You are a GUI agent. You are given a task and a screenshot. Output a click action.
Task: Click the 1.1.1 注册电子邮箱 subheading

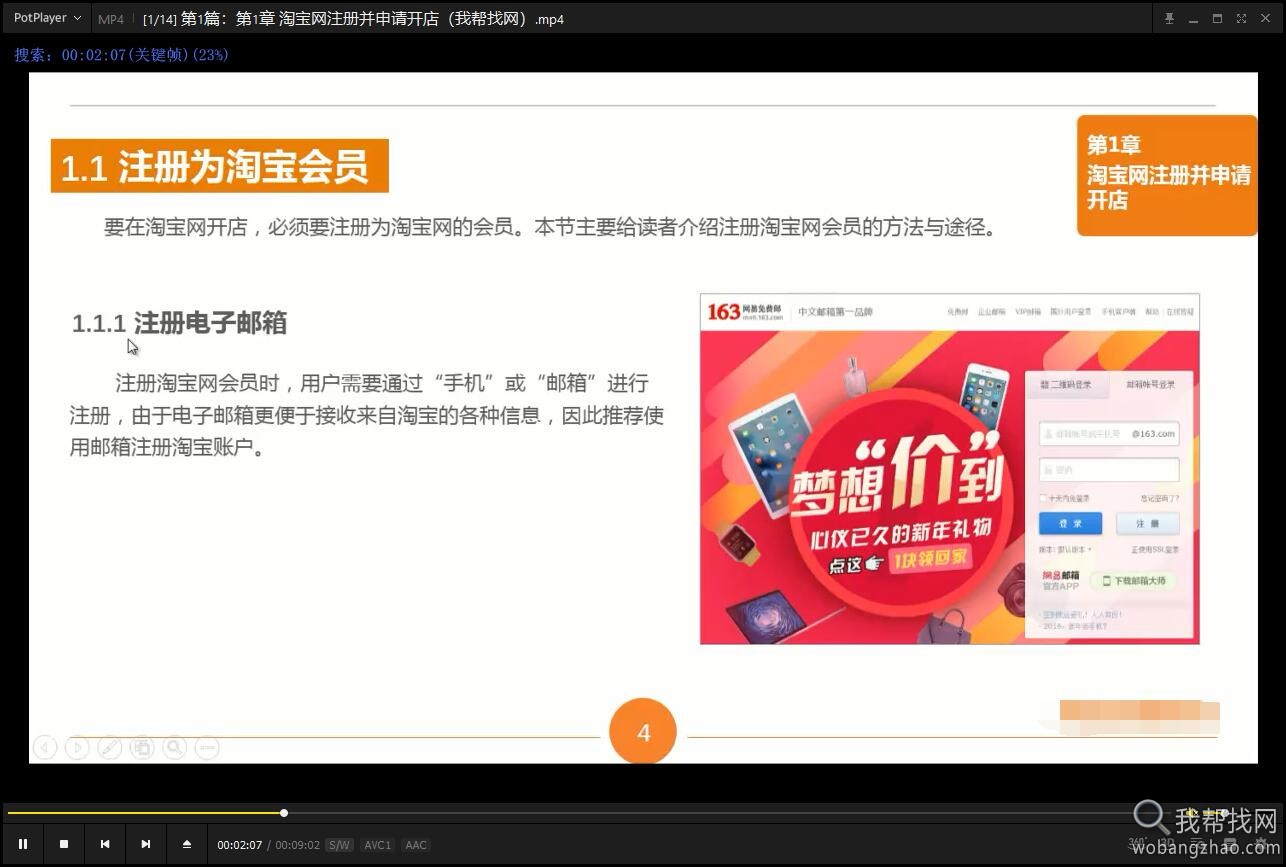tap(180, 323)
